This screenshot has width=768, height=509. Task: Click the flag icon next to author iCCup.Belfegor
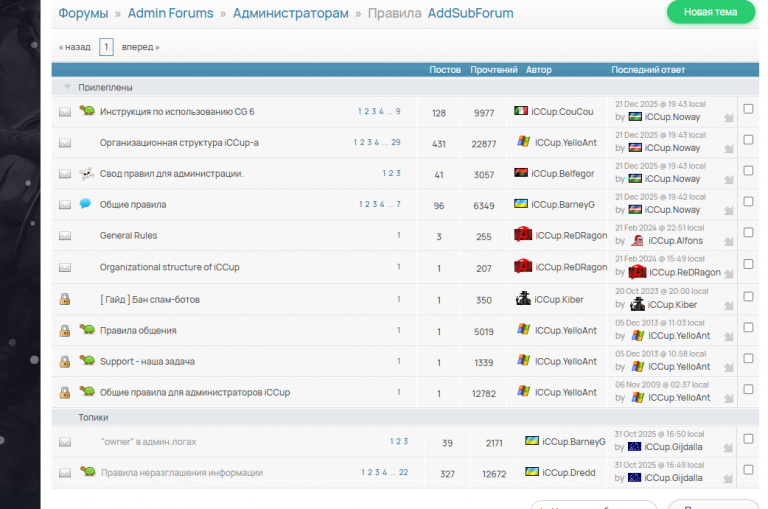(521, 172)
